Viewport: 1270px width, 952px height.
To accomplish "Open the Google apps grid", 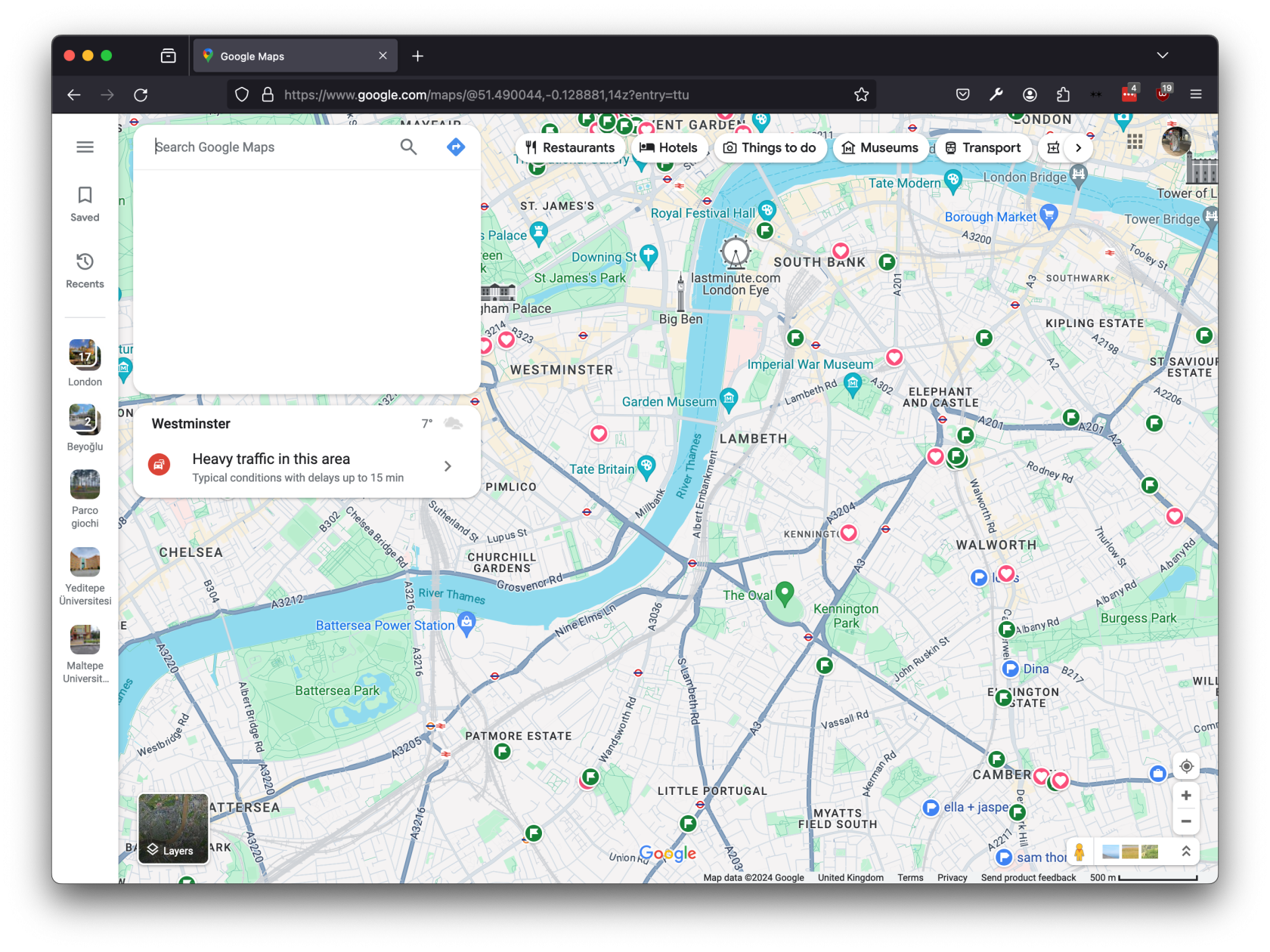I will click(x=1135, y=141).
